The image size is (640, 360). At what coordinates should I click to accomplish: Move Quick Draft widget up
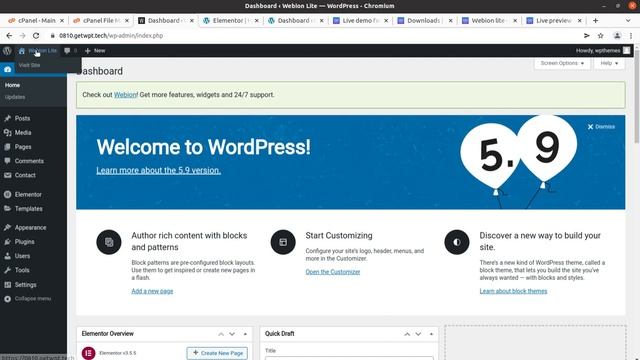(x=407, y=334)
